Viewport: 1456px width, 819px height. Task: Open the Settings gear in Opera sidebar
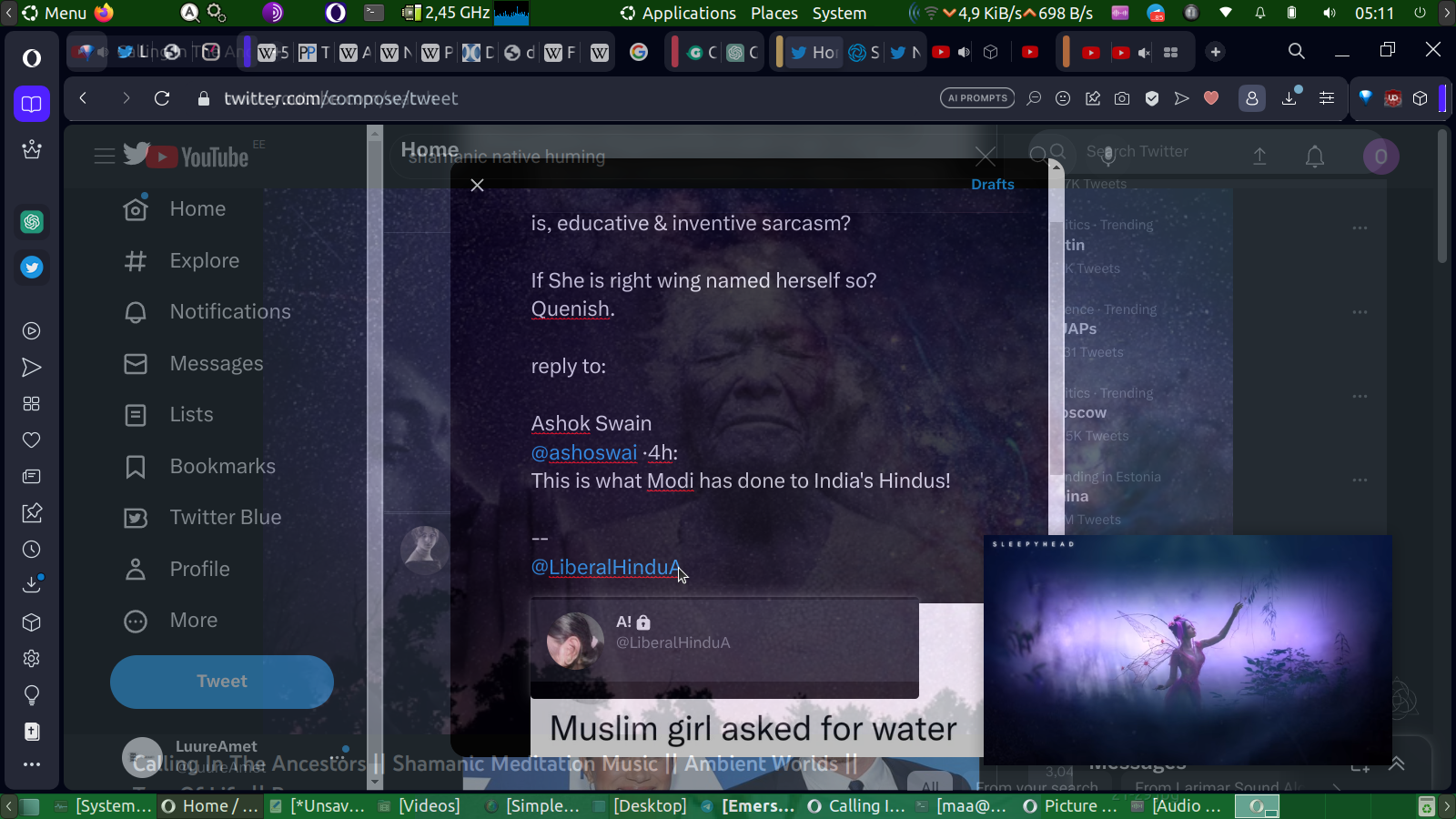pos(32,659)
